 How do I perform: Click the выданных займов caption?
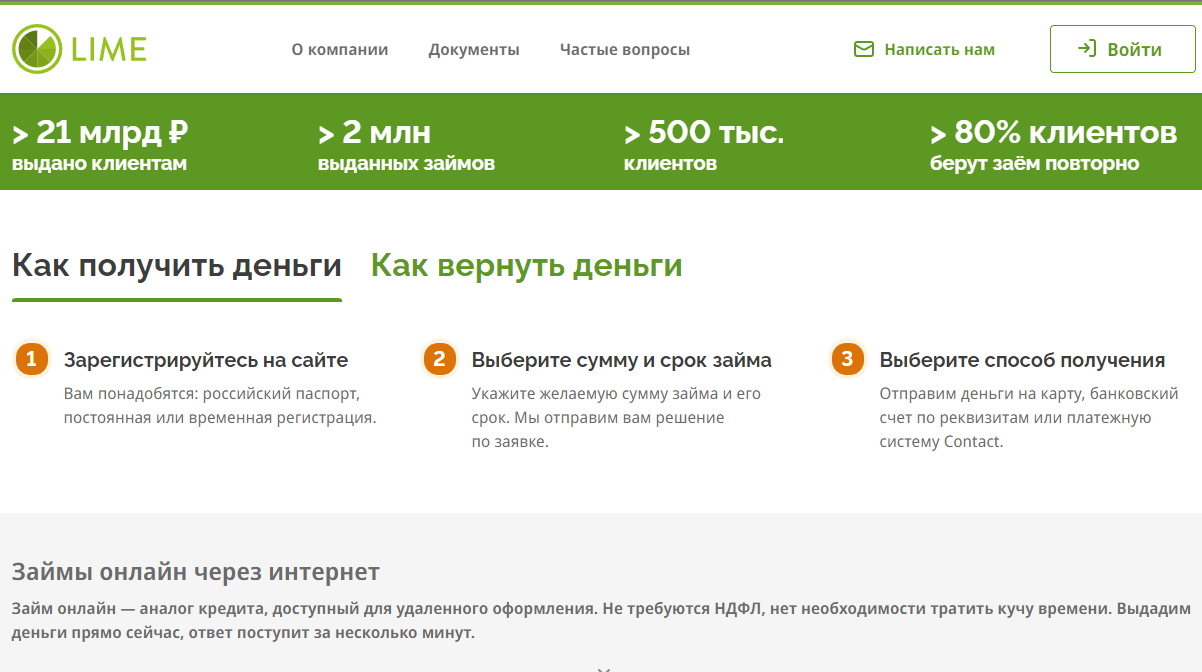(x=406, y=163)
